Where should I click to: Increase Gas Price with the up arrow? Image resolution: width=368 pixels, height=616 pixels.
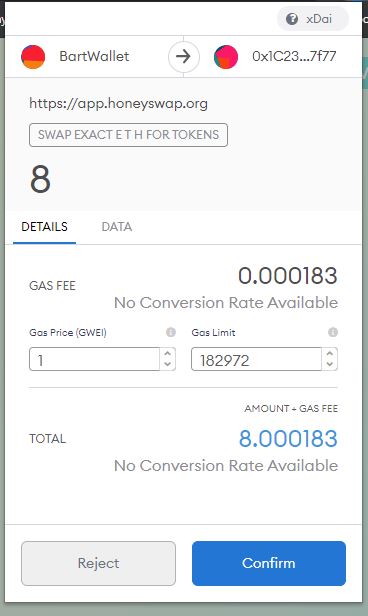168,354
